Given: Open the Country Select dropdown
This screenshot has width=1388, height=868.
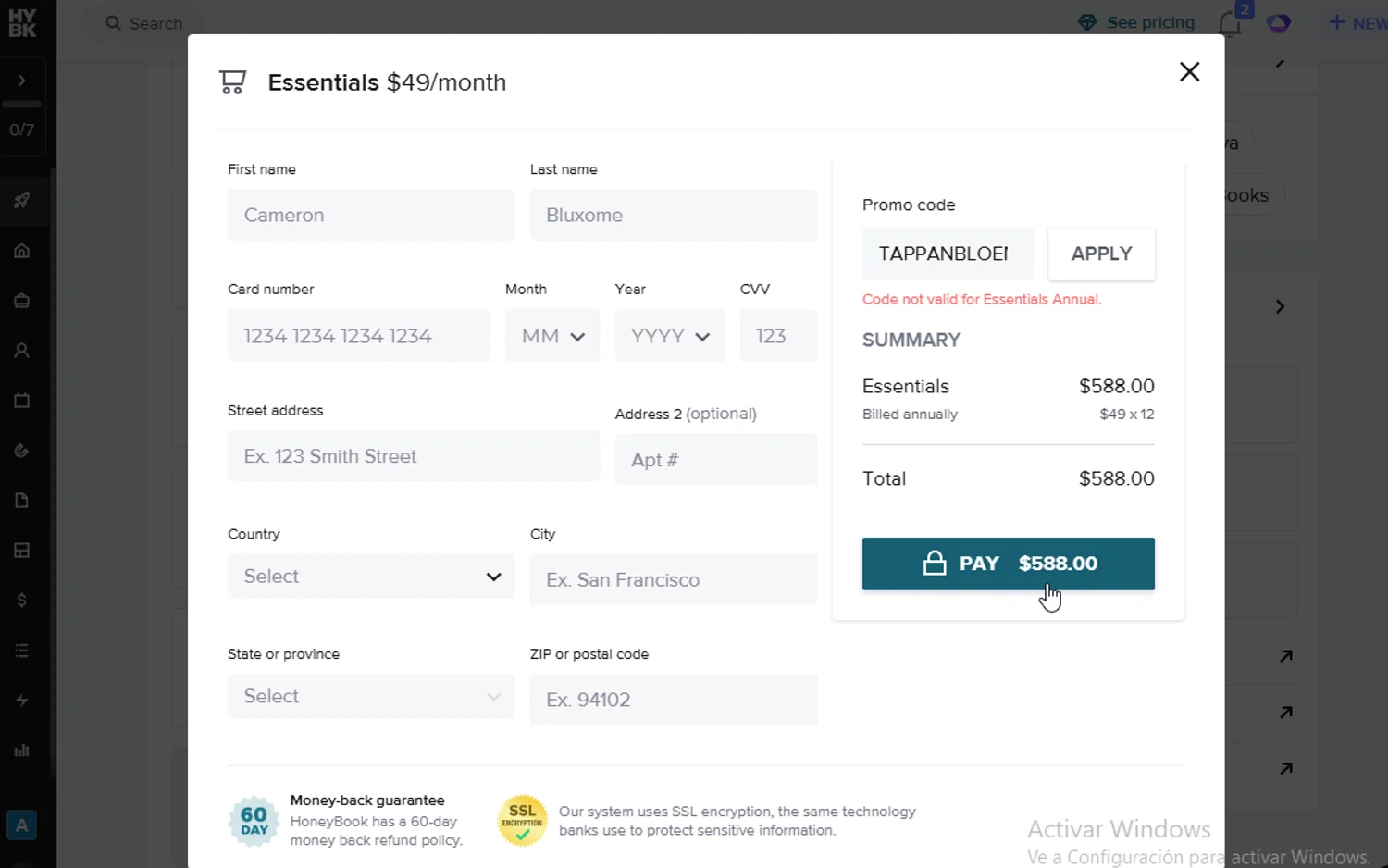Looking at the screenshot, I should pos(371,577).
